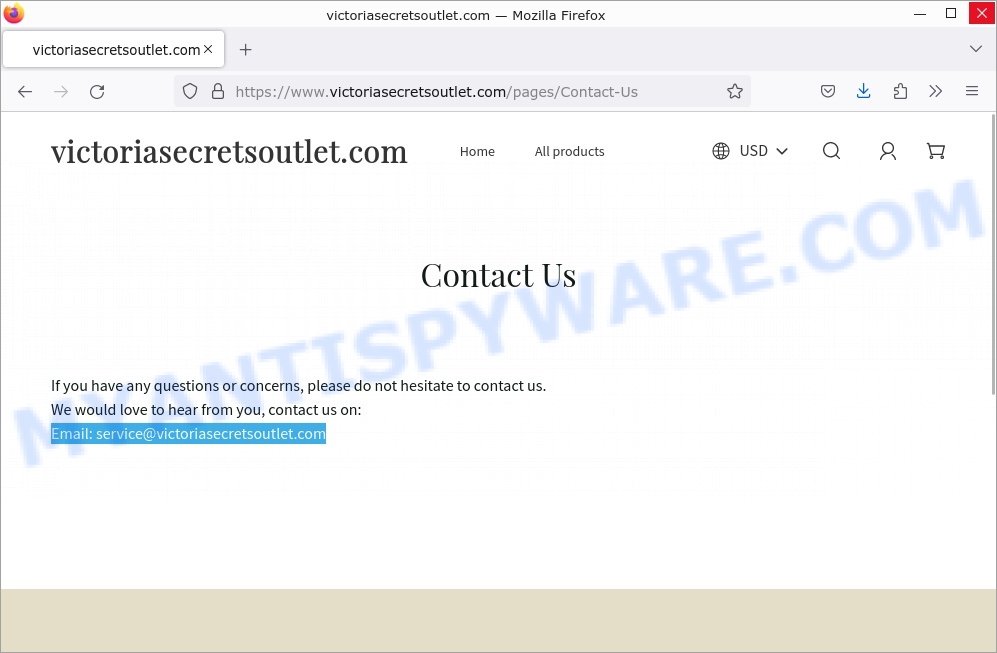Show the Firefox downloads panel

(863, 91)
